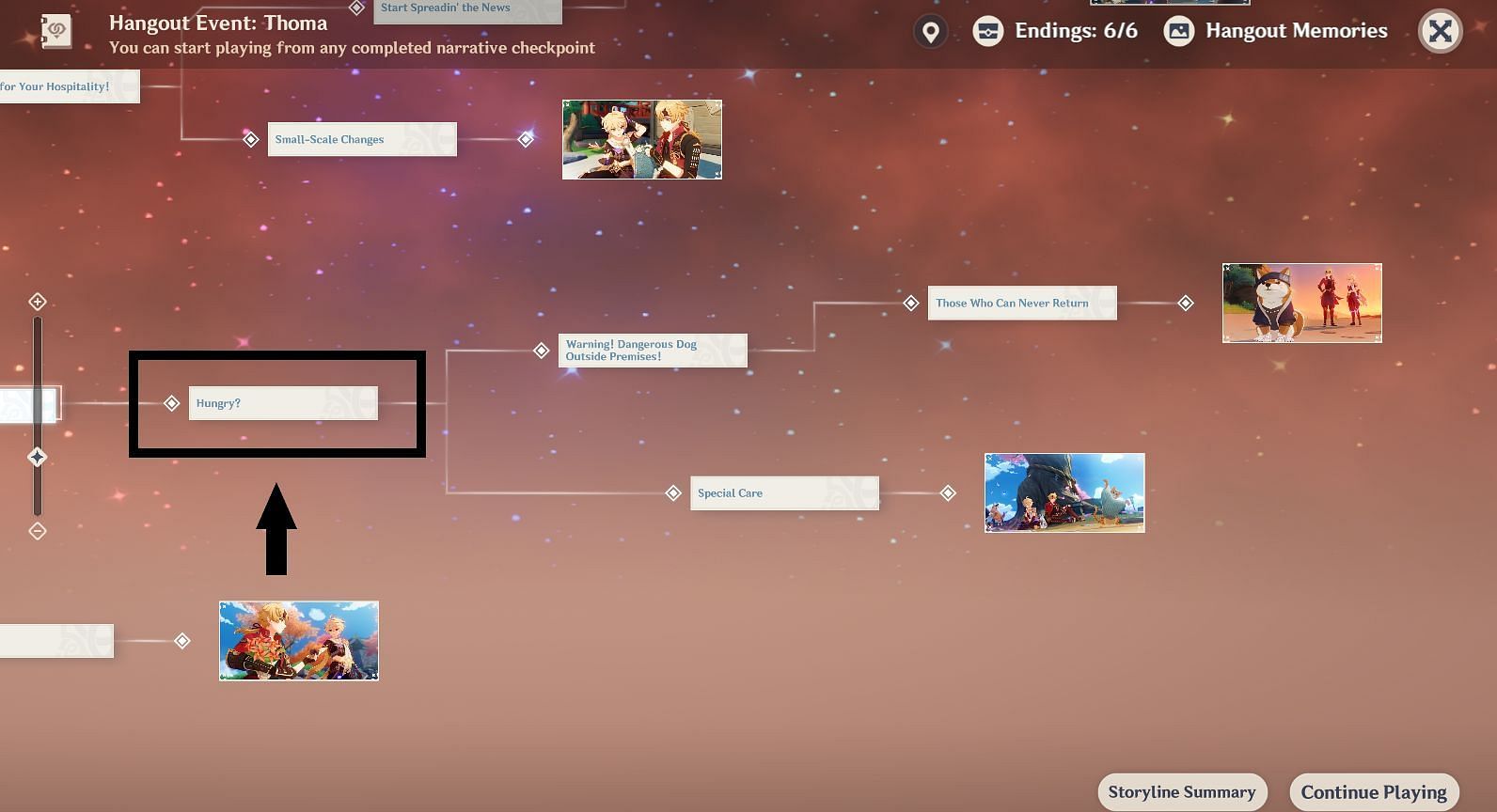Zoom in with the plus diamond icon
The image size is (1497, 812).
(38, 302)
